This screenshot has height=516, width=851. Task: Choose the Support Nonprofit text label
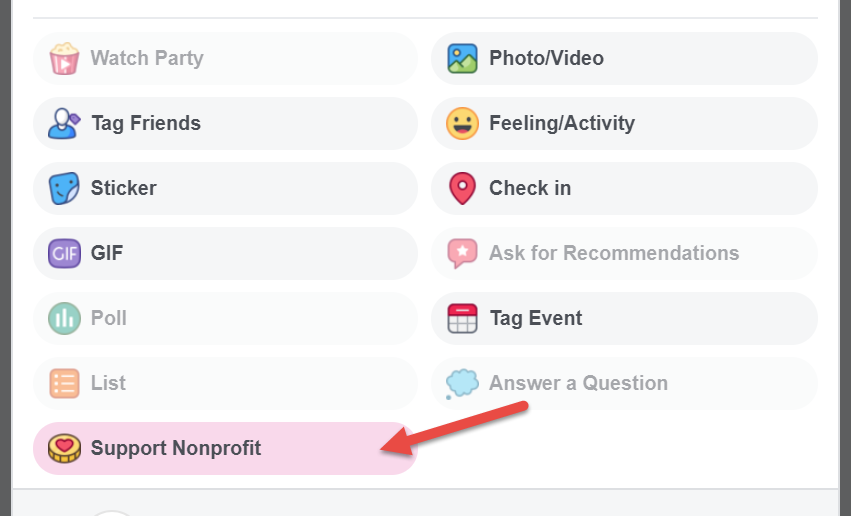point(176,448)
